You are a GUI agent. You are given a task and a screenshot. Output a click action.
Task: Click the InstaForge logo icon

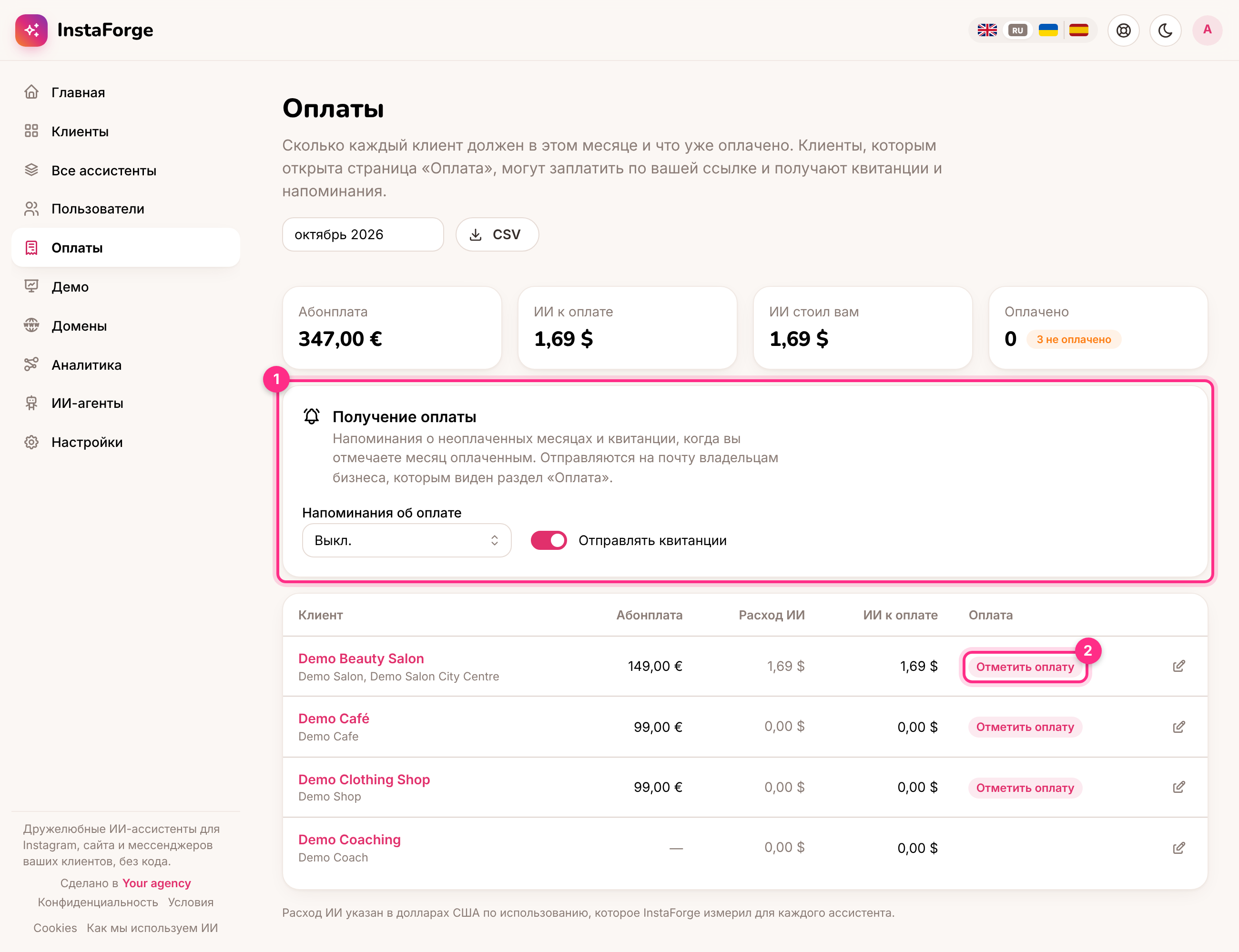[x=32, y=30]
